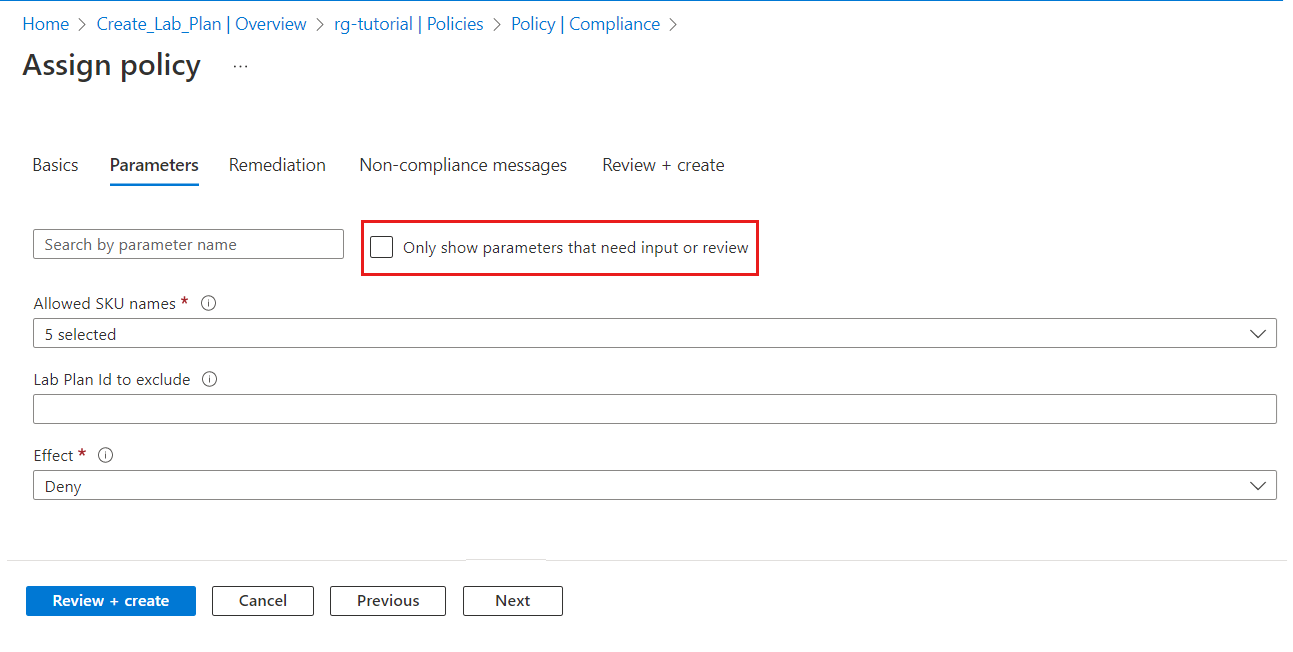1293x652 pixels.
Task: Switch to the Basics tab
Action: pyautogui.click(x=55, y=165)
